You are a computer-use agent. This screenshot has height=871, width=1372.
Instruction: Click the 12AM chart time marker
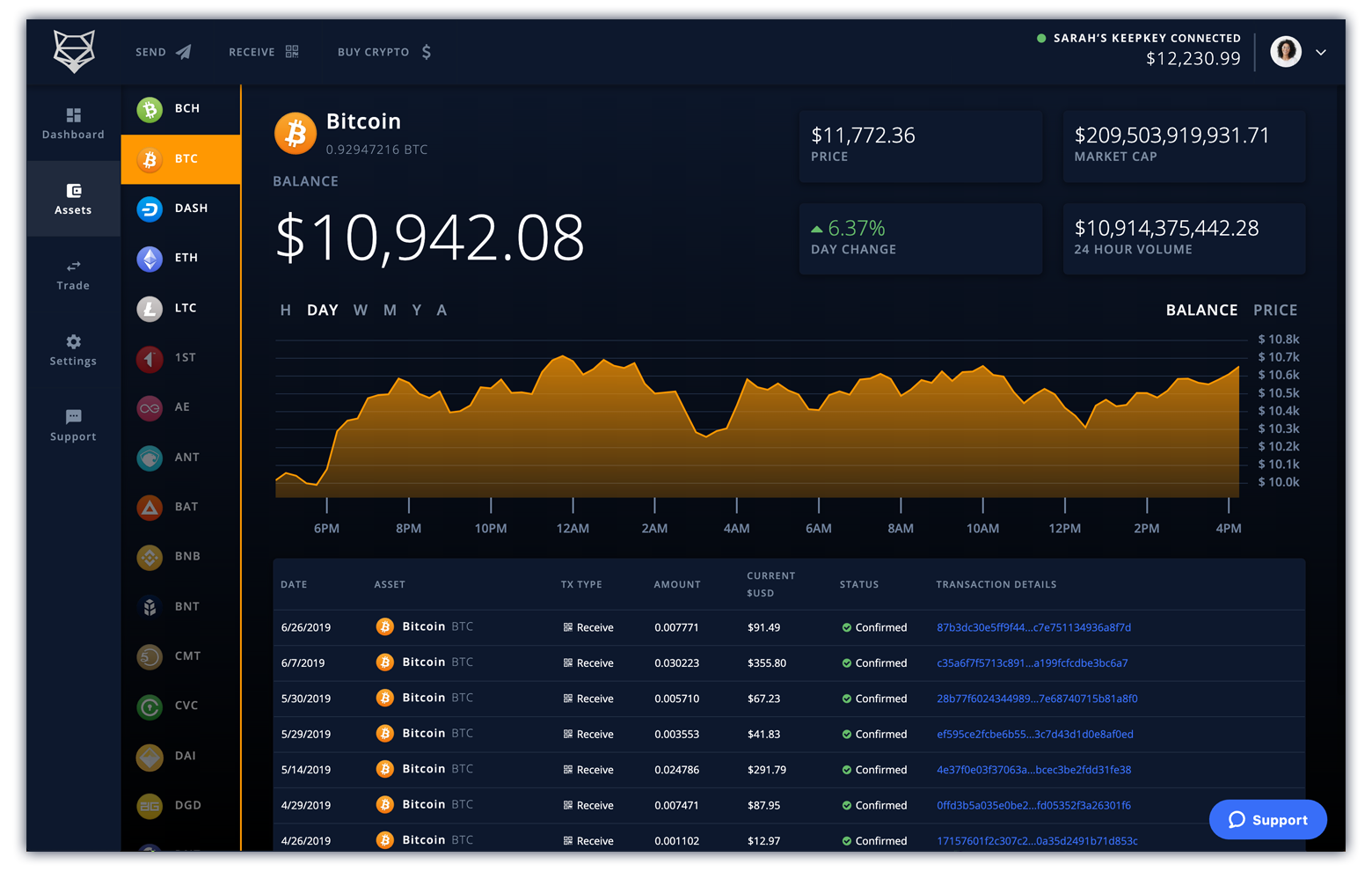coord(573,529)
